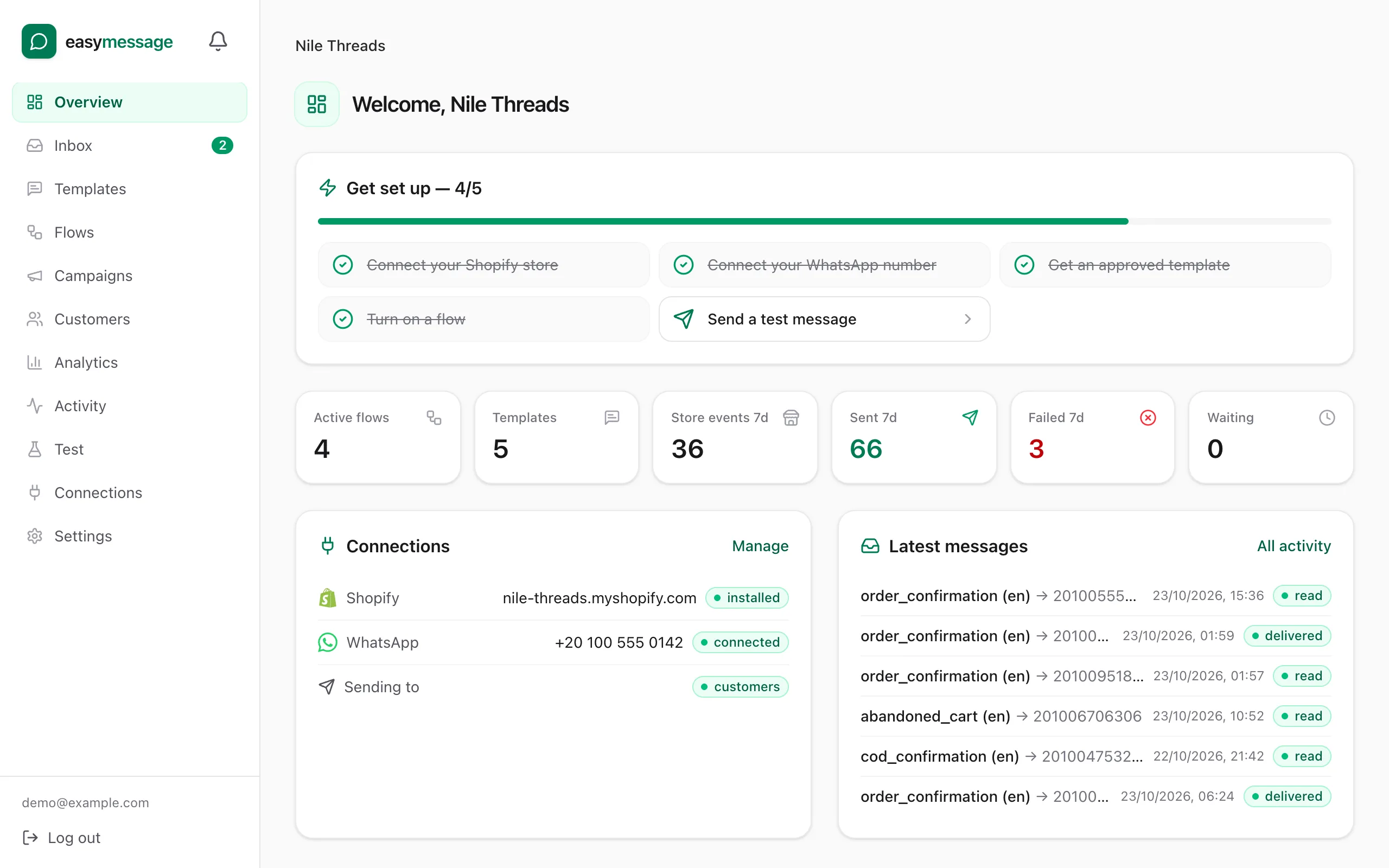This screenshot has width=1389, height=868.
Task: Open Analytics from sidebar
Action: [x=130, y=363]
